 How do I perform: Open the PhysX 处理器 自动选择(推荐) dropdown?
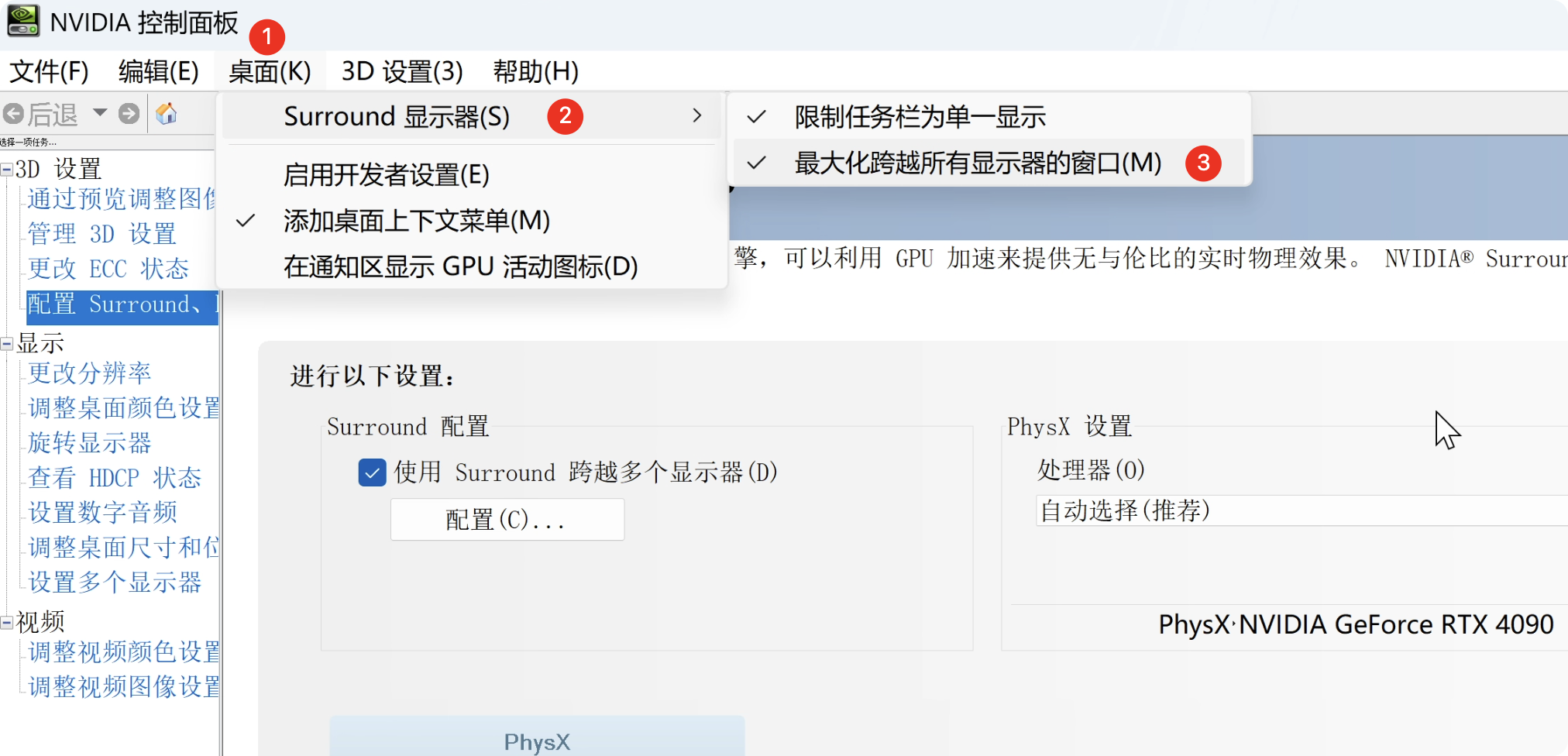(x=1302, y=510)
